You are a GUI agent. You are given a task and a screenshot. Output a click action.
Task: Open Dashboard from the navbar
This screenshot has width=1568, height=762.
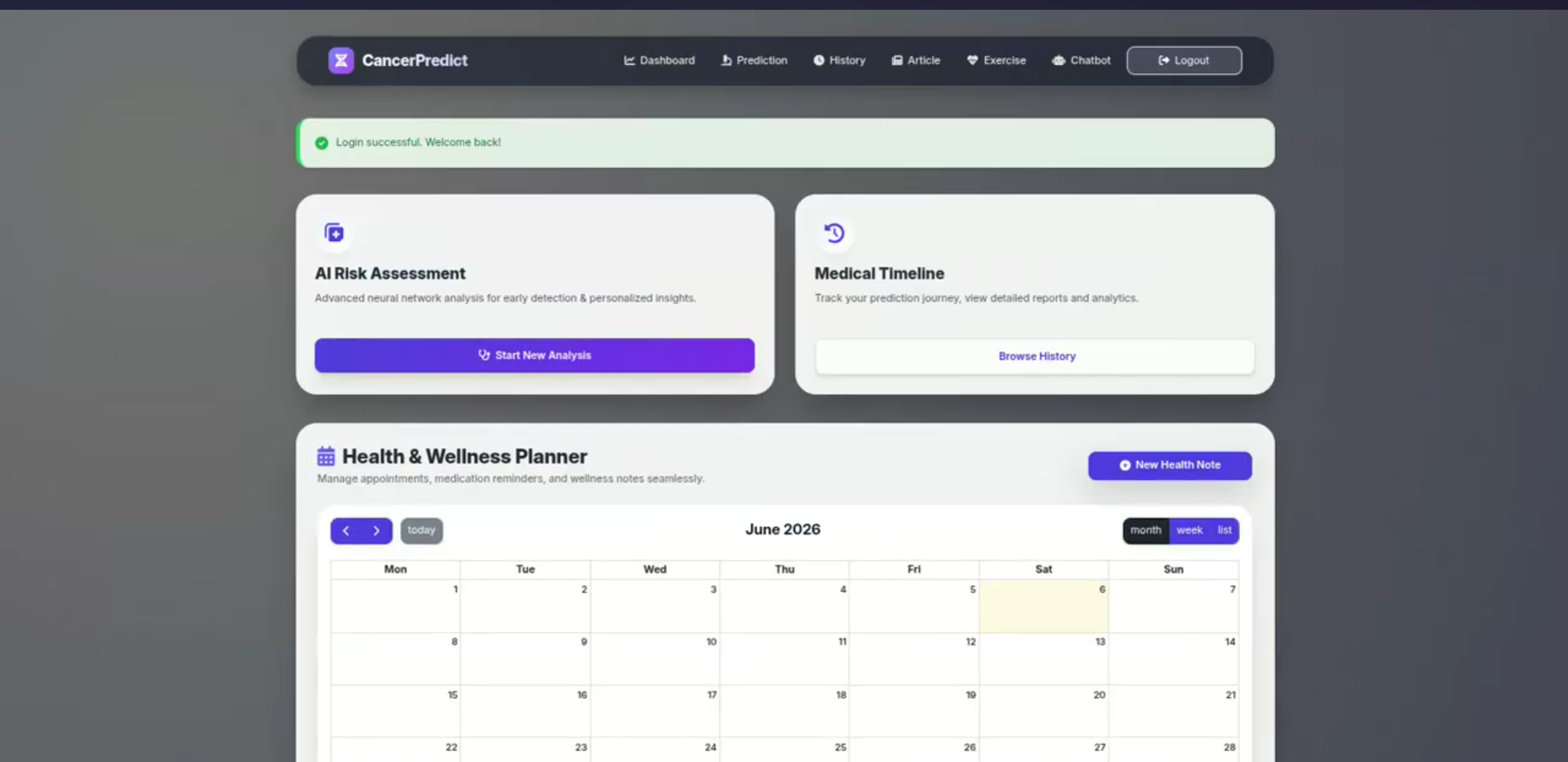pyautogui.click(x=659, y=60)
